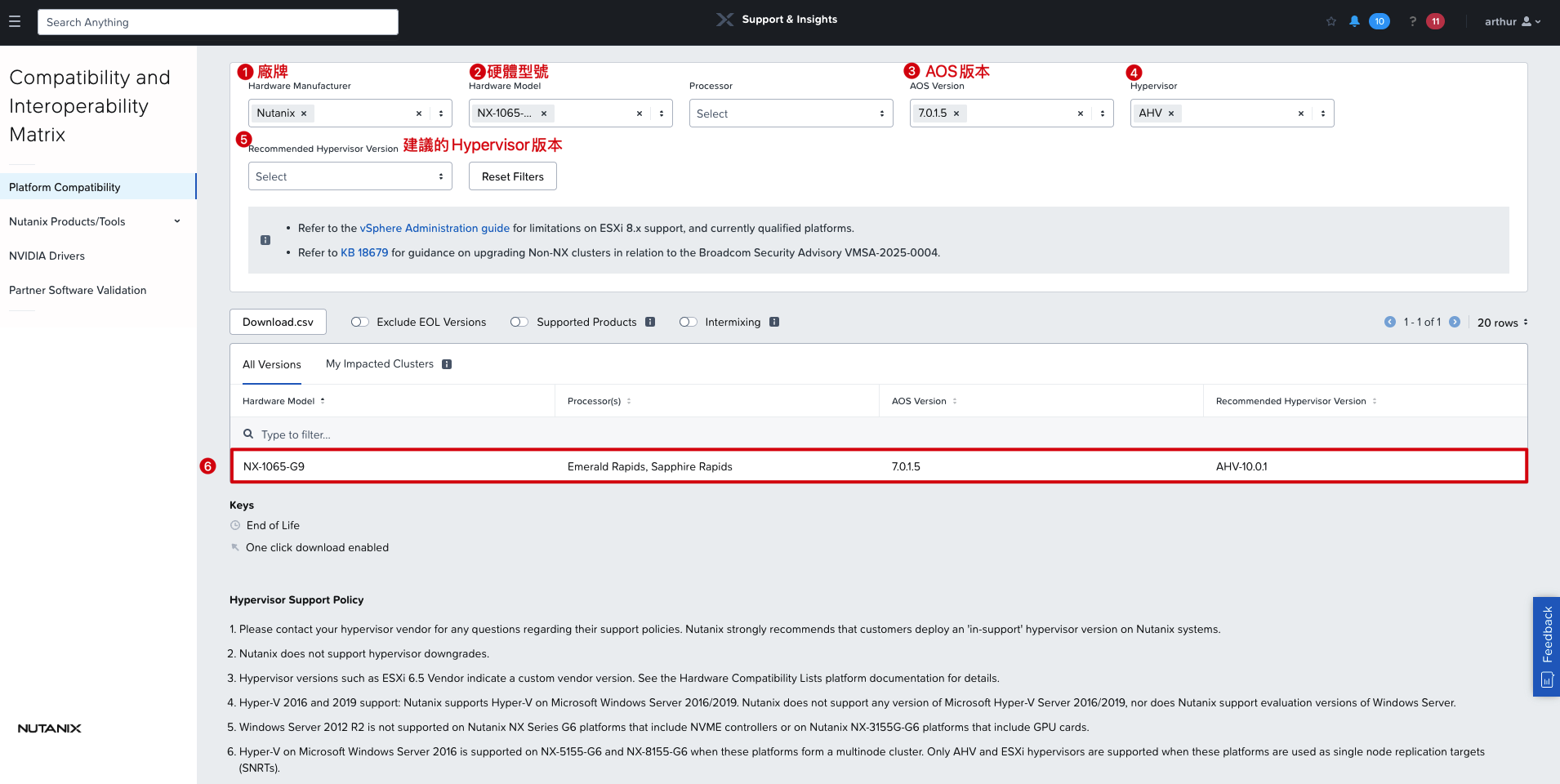Click the Reset Filters button

point(512,176)
